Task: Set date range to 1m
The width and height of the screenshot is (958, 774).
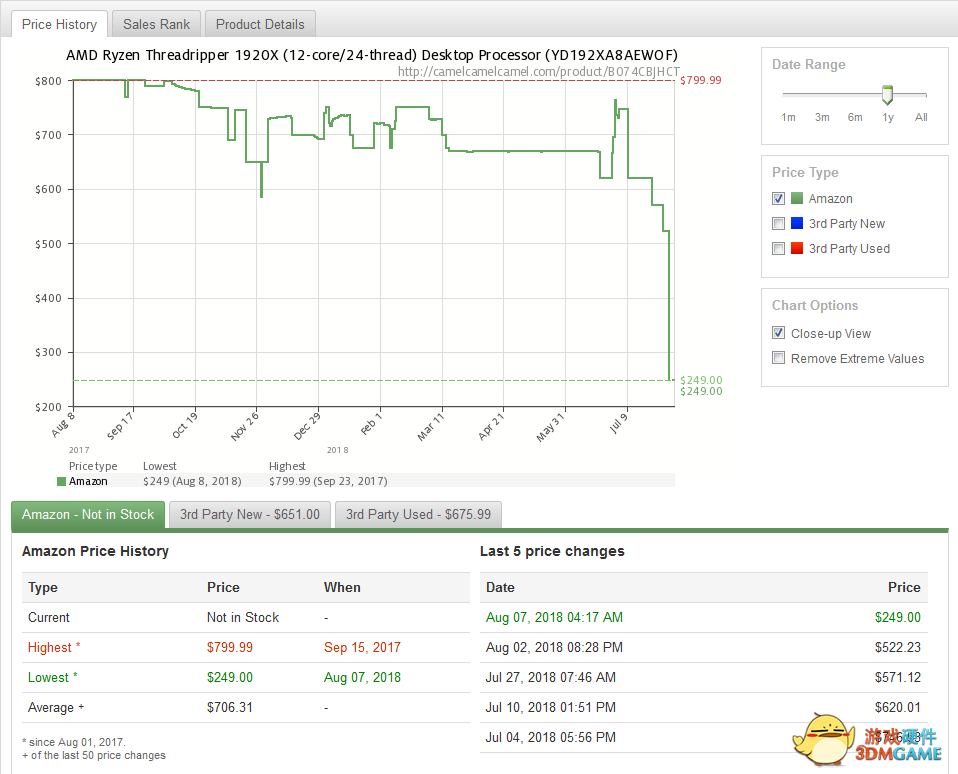Action: pos(788,117)
